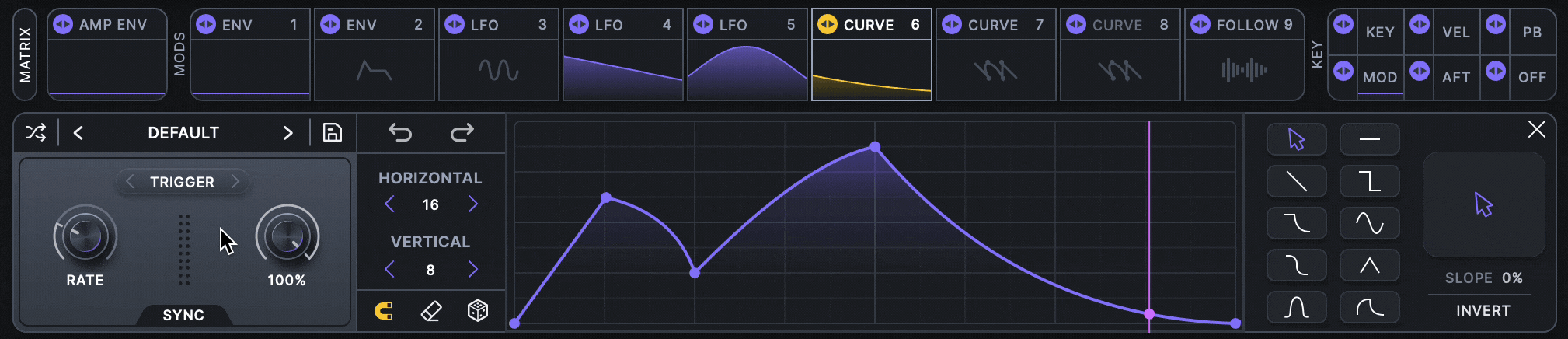
Task: Decrease the vertical grid value
Action: click(390, 270)
